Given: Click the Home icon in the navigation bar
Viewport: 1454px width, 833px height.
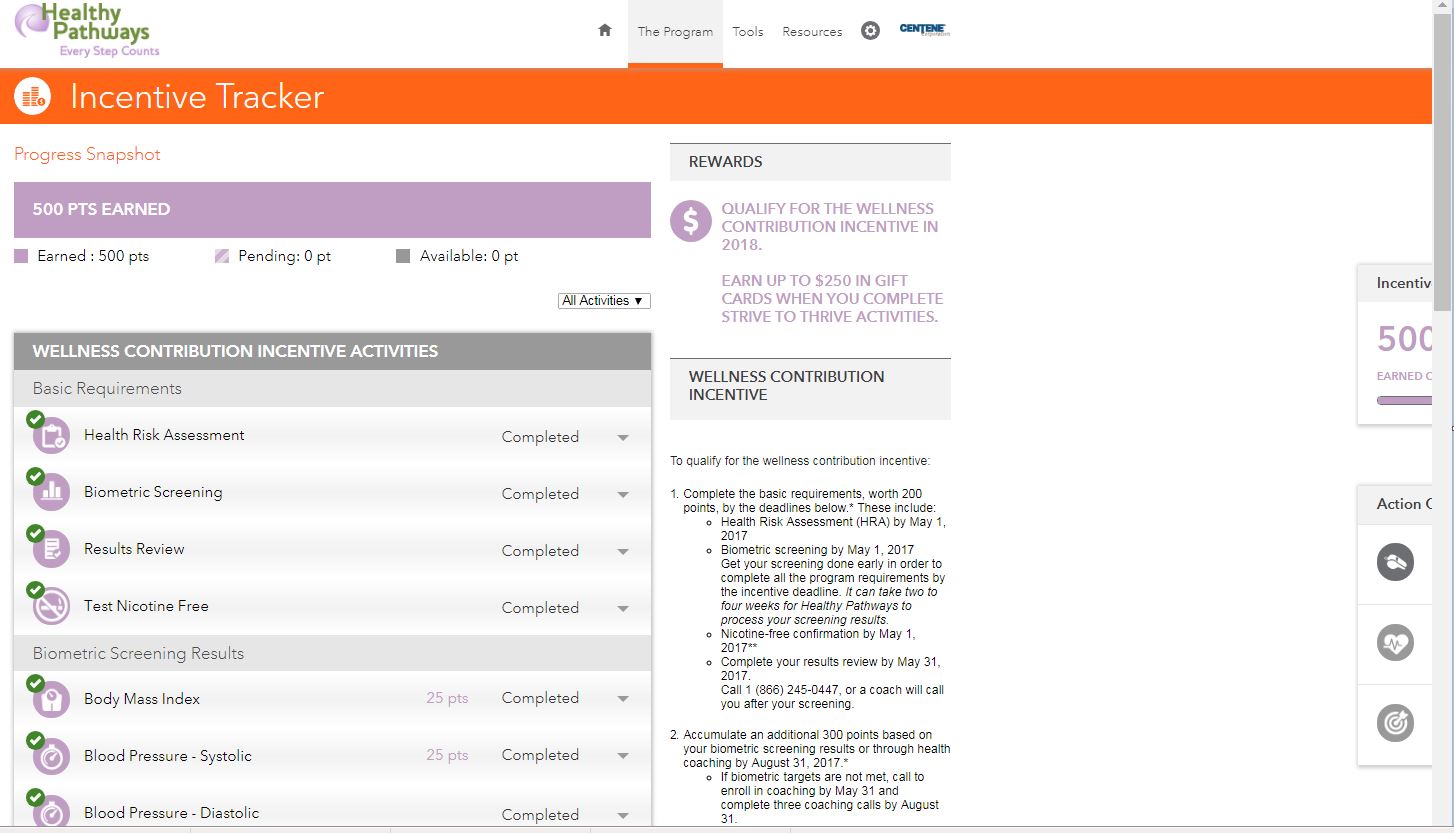Looking at the screenshot, I should click(x=604, y=31).
